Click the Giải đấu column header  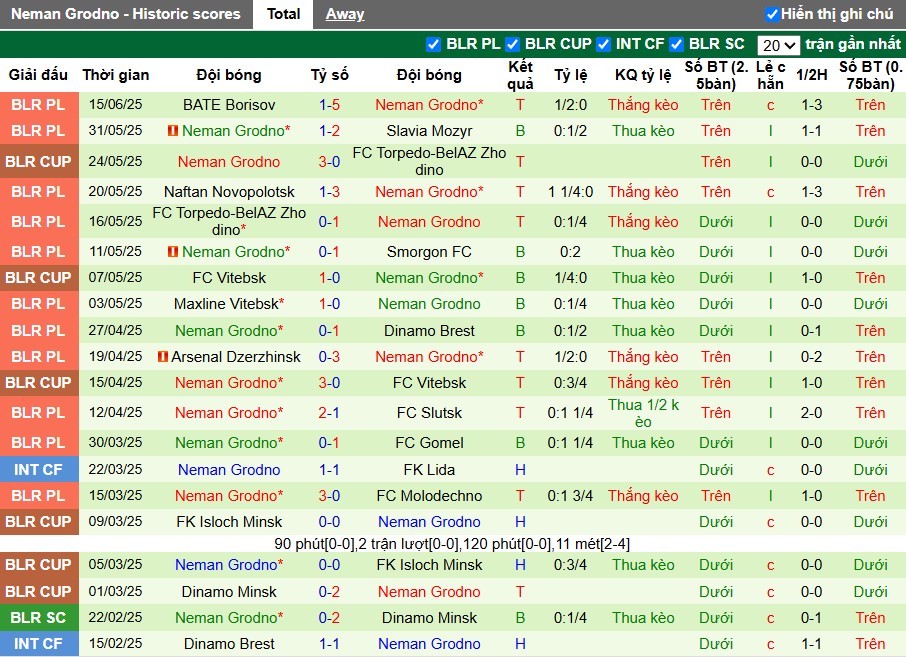point(38,75)
